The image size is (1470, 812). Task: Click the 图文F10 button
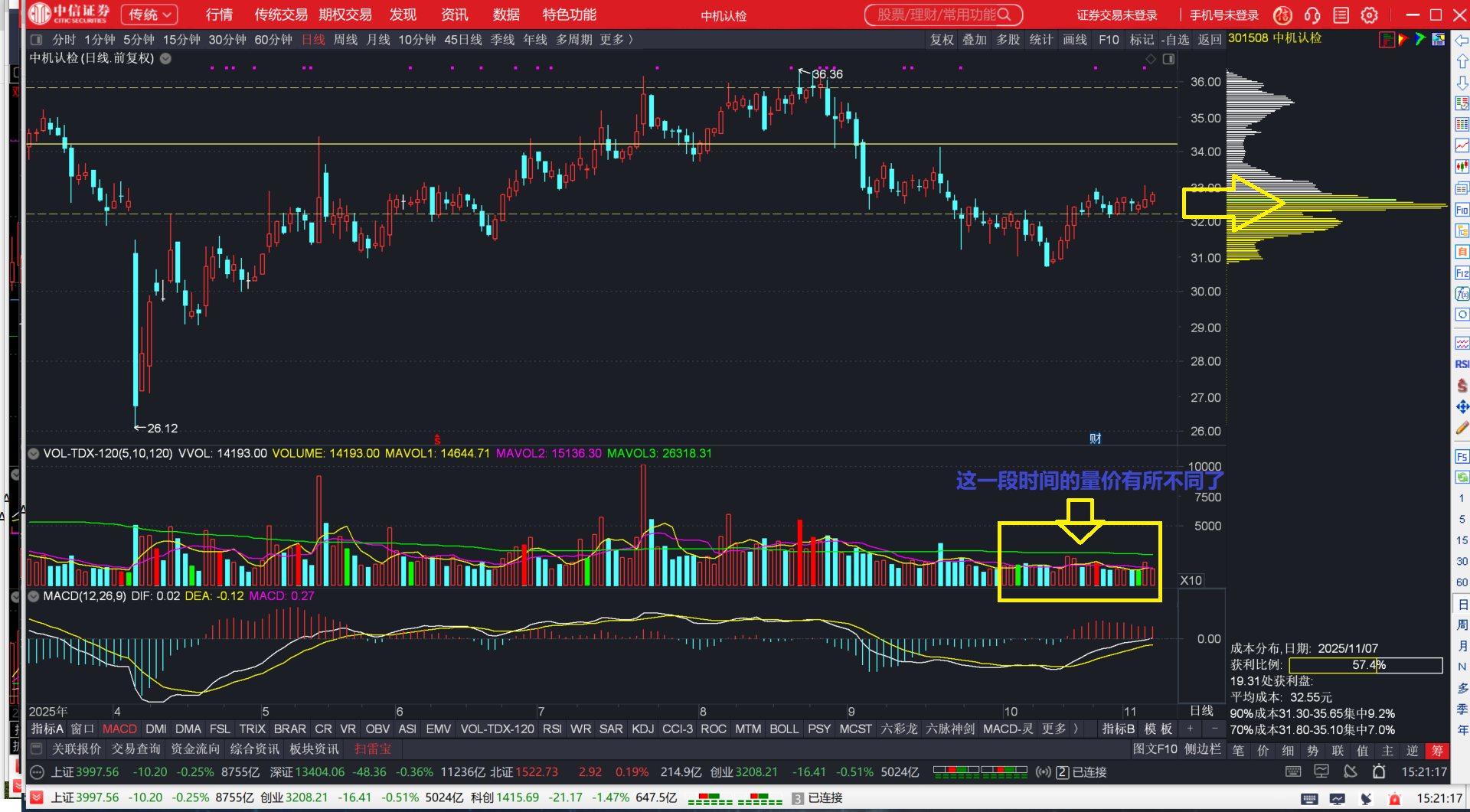coord(1155,748)
